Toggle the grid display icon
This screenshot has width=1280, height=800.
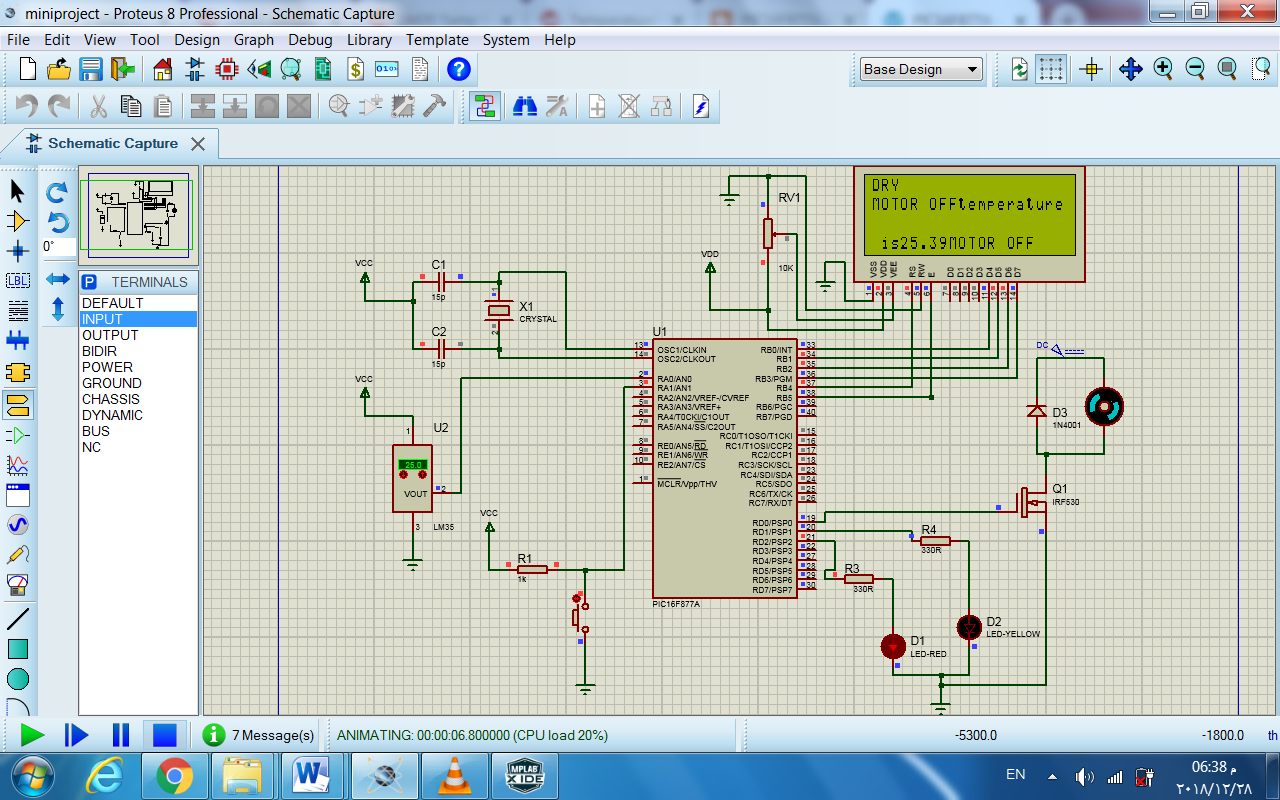tap(1051, 69)
